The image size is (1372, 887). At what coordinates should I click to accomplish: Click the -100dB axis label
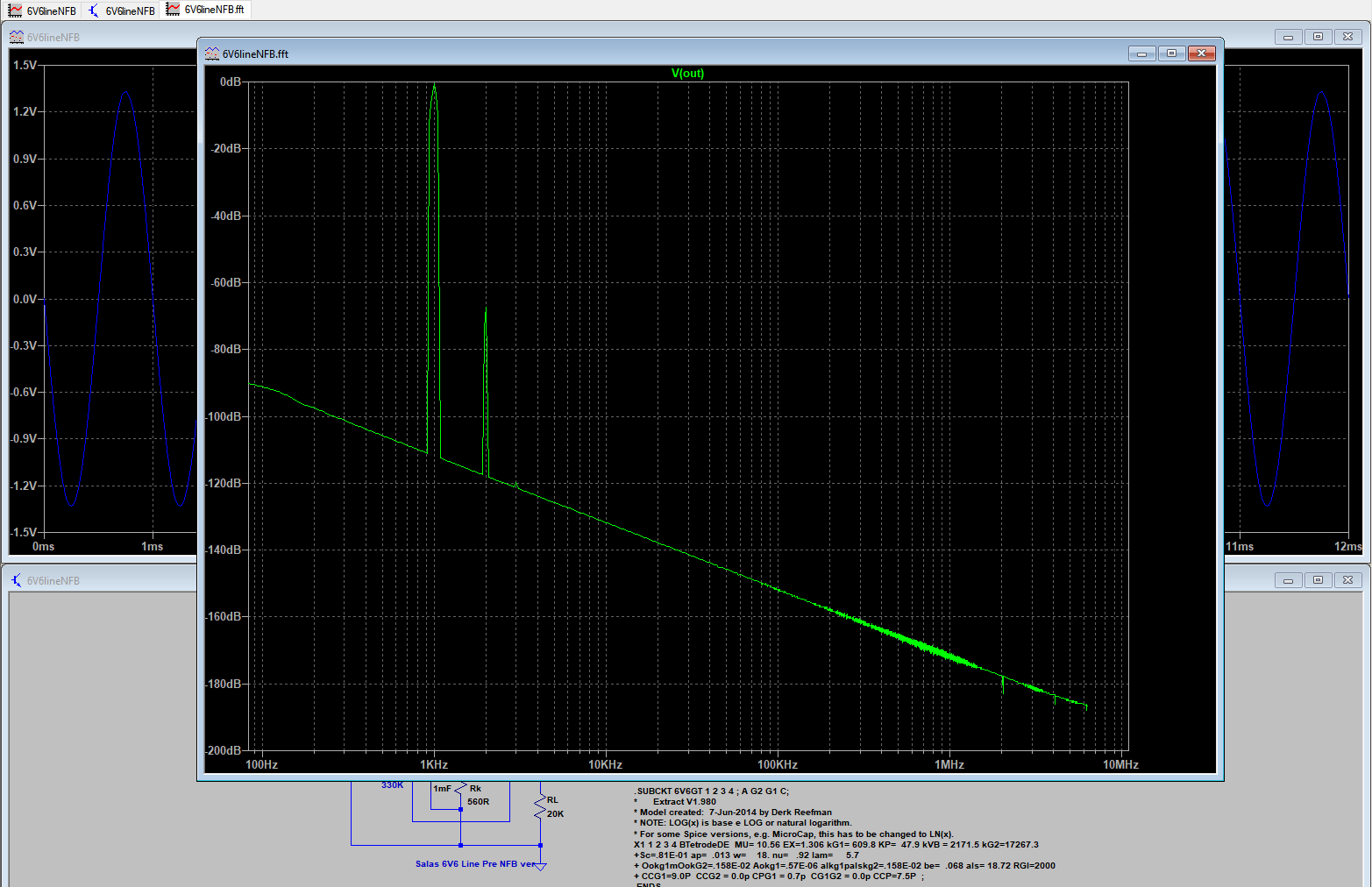pyautogui.click(x=224, y=416)
